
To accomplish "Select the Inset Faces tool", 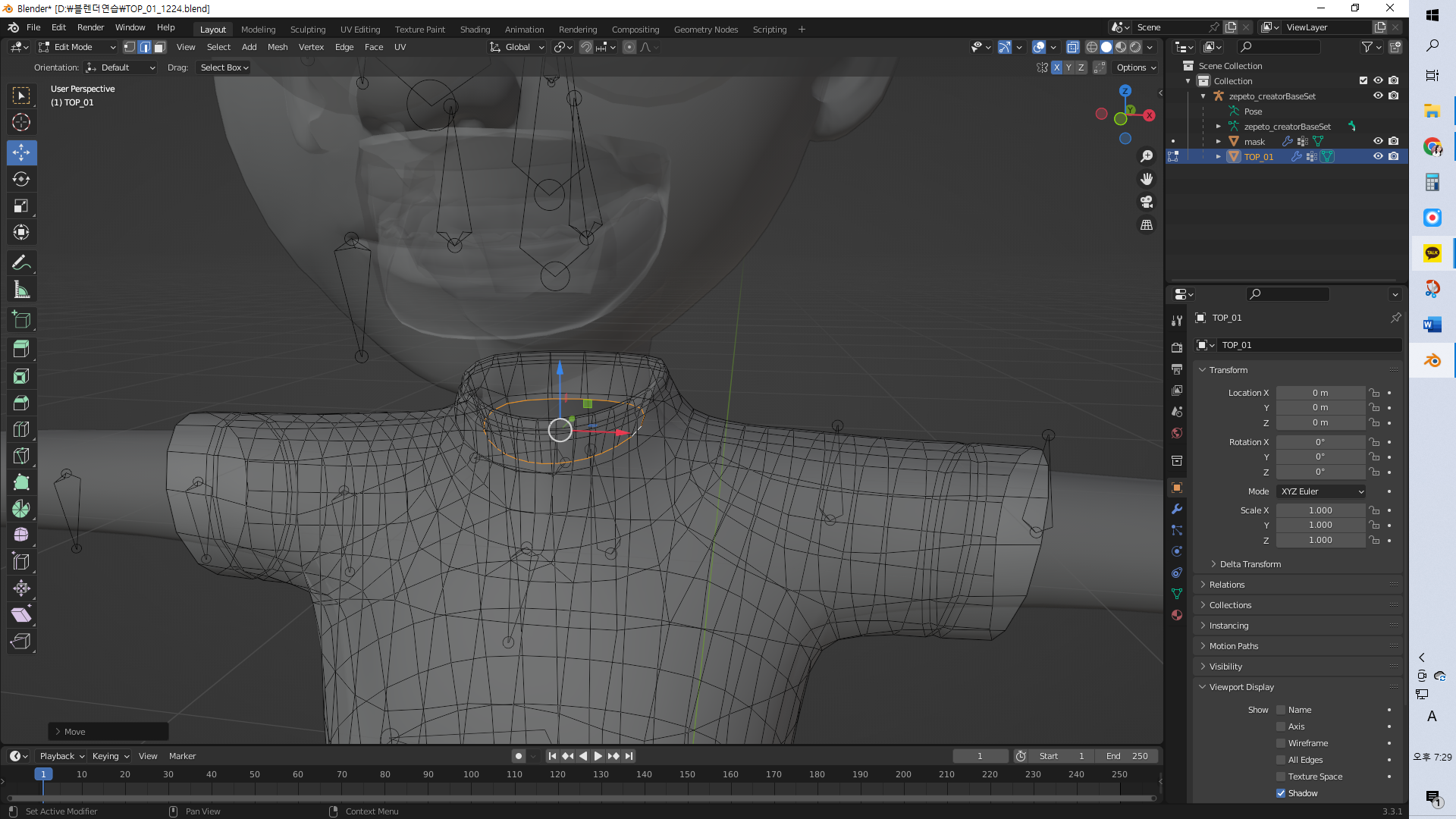I will (21, 376).
